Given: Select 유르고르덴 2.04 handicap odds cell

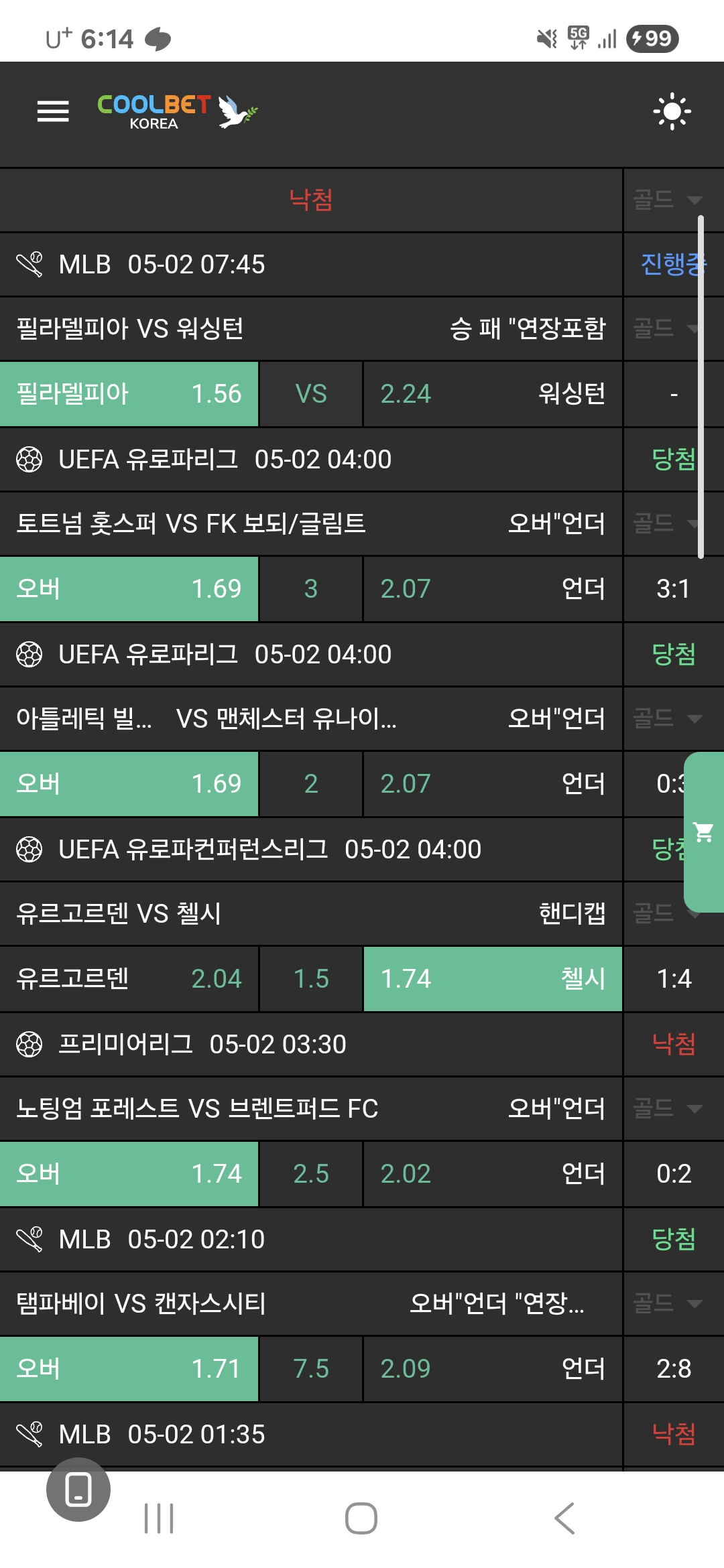Looking at the screenshot, I should (x=129, y=979).
